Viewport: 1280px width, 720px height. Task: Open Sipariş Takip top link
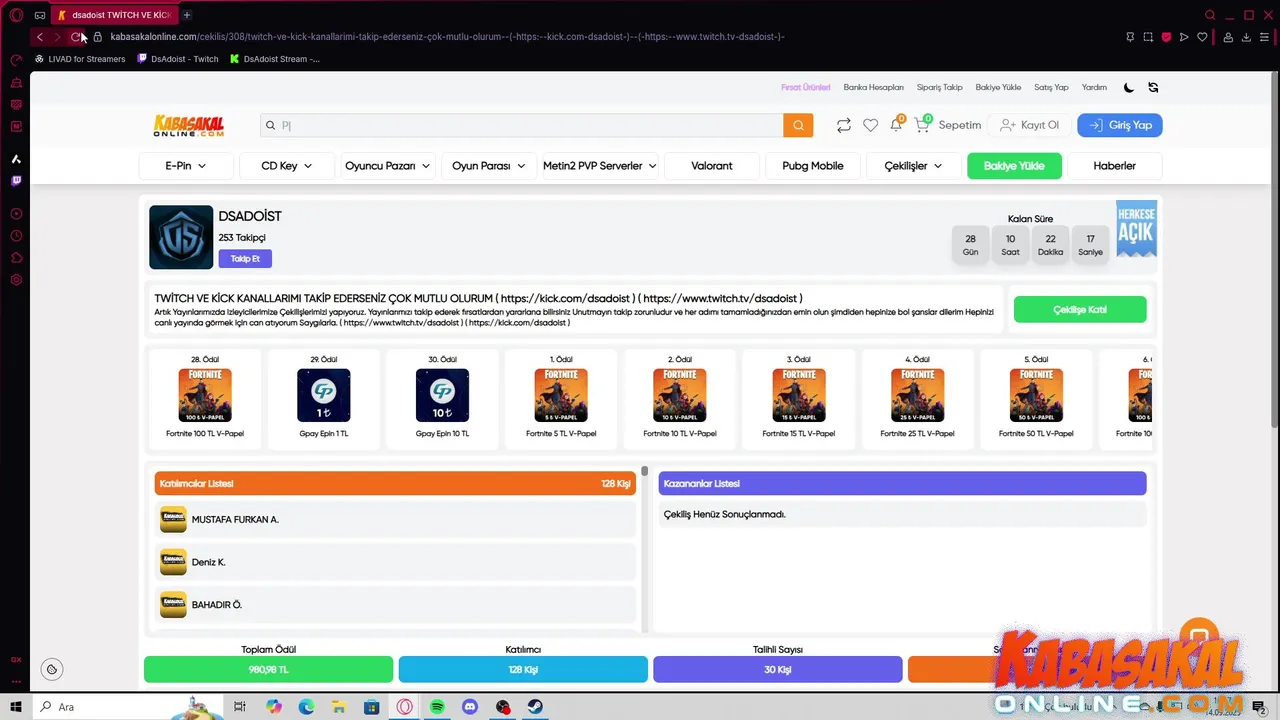[940, 87]
